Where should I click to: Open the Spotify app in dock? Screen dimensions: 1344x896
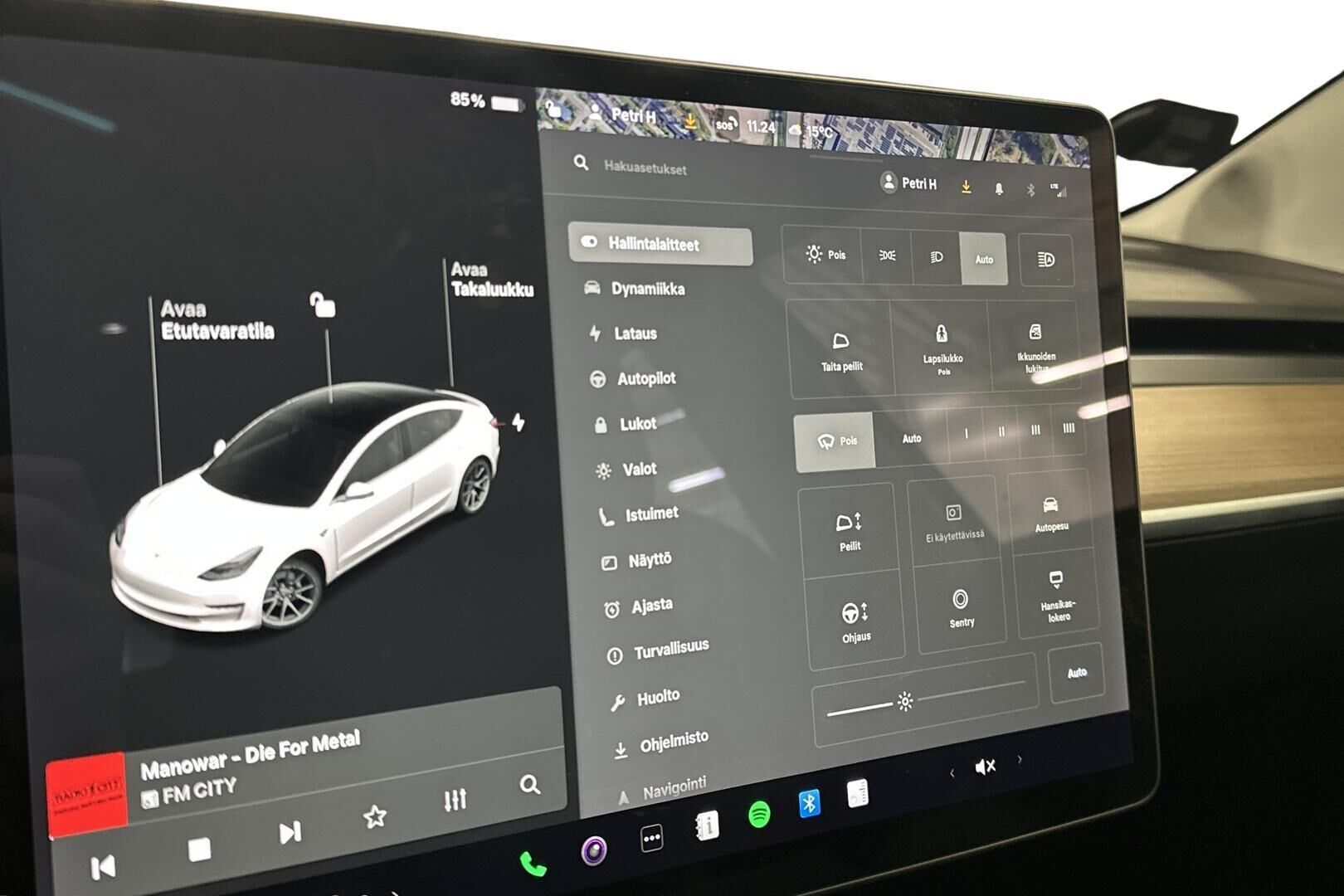click(758, 815)
